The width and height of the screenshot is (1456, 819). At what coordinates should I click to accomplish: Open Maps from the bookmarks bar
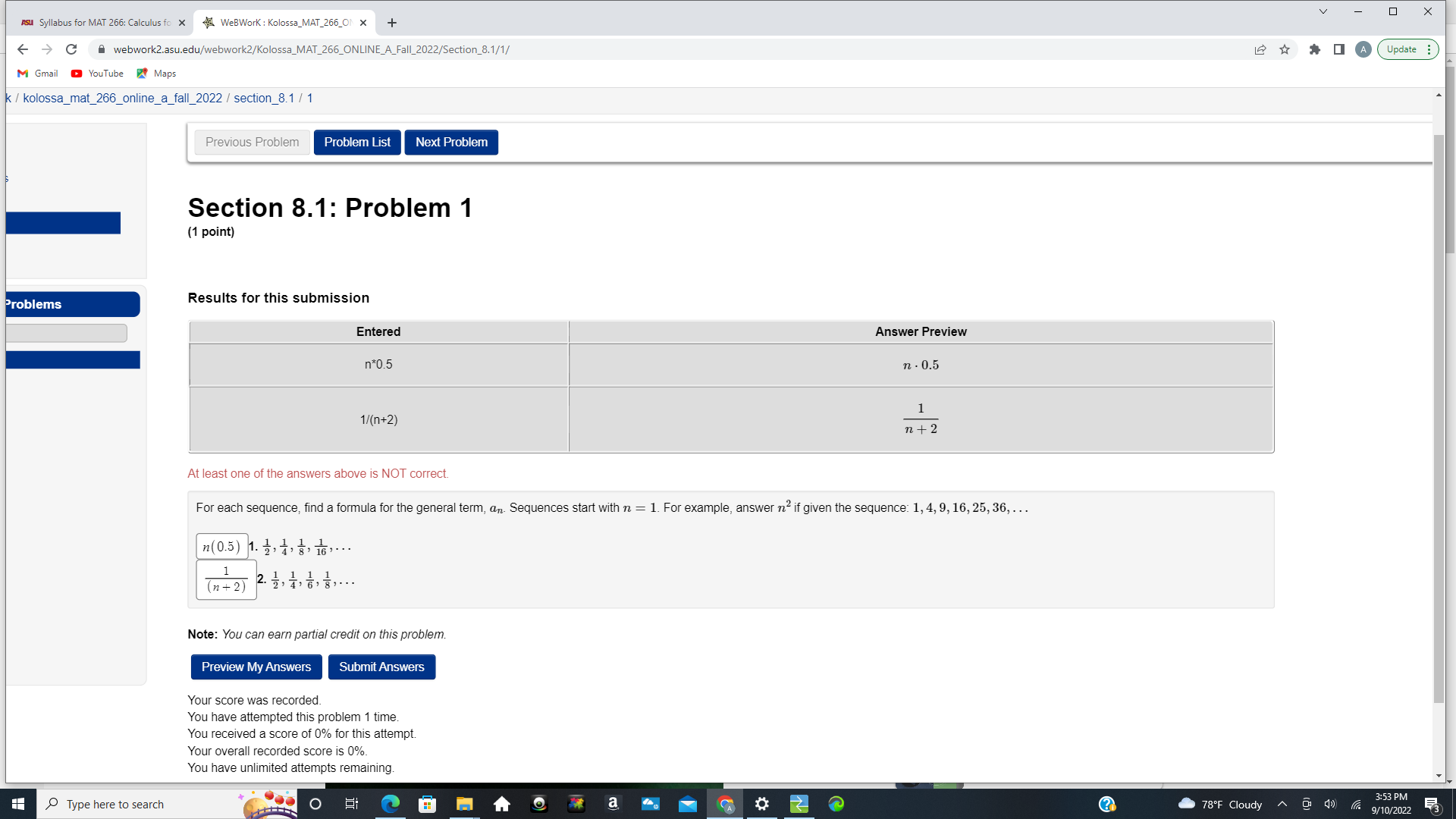(156, 73)
